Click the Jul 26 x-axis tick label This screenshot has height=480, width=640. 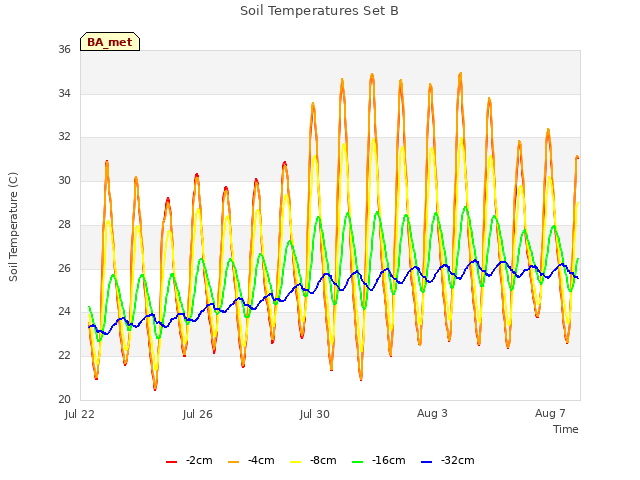(198, 414)
